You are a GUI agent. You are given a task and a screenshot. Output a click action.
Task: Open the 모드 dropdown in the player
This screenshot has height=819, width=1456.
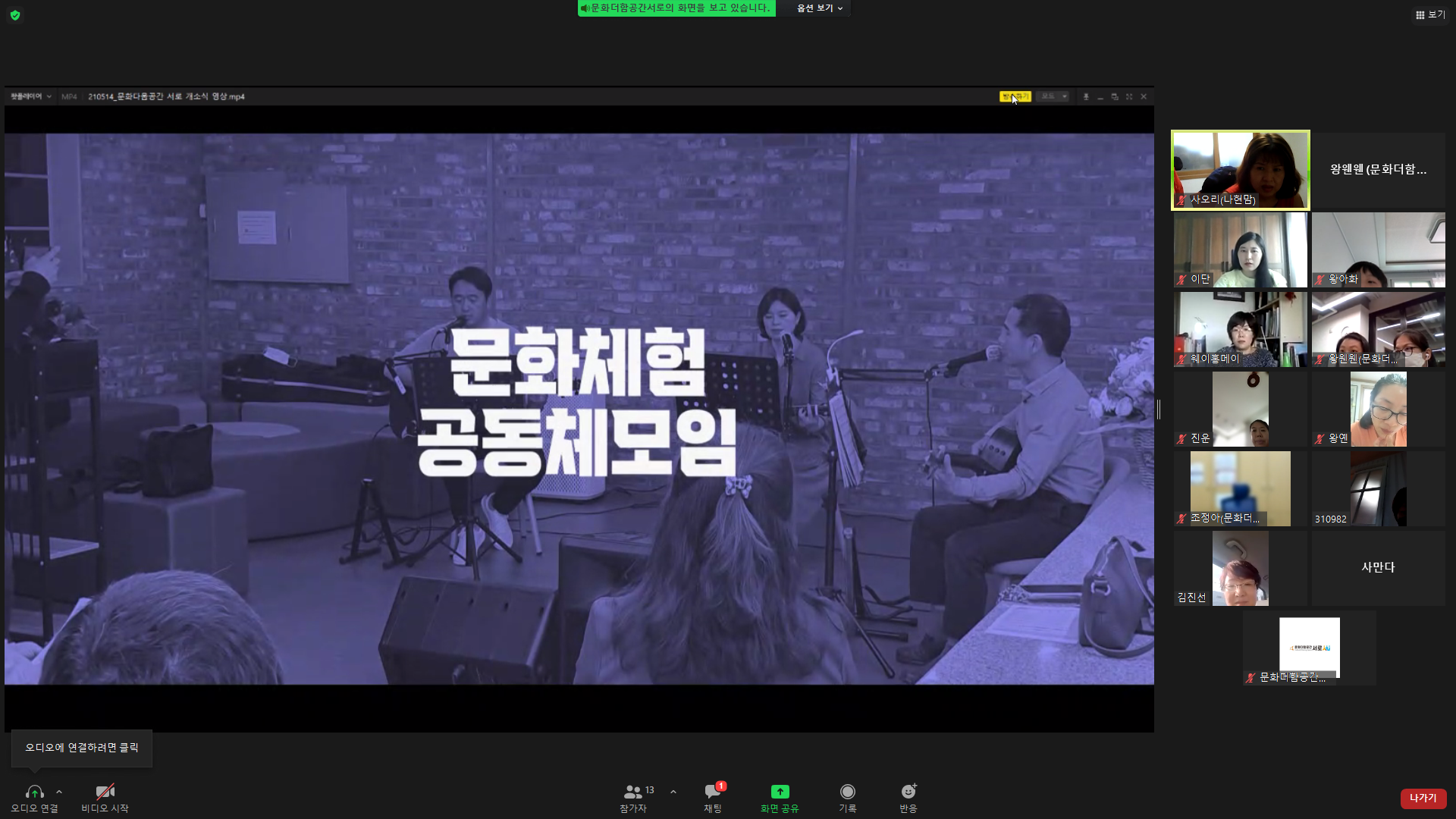point(1053,97)
